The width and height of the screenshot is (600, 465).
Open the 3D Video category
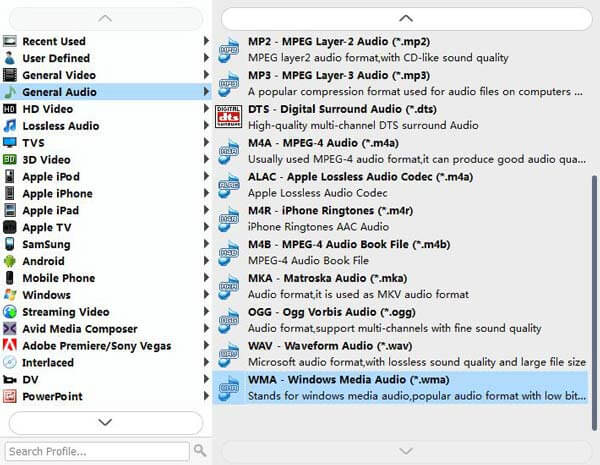[106, 159]
